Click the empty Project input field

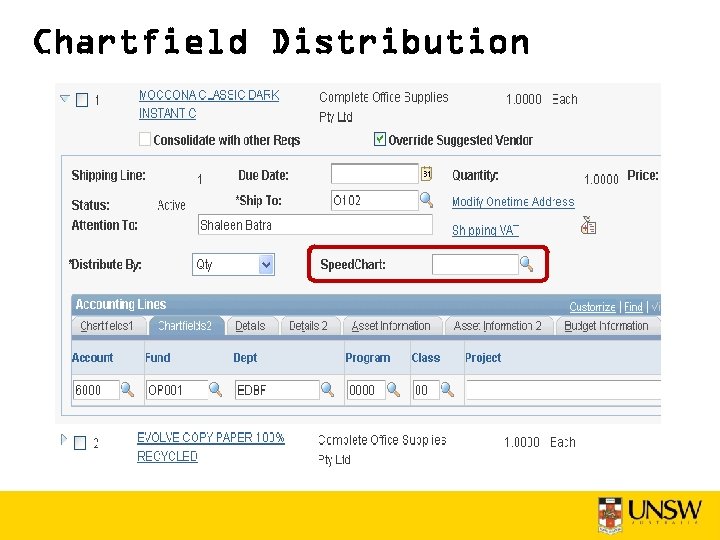[563, 390]
